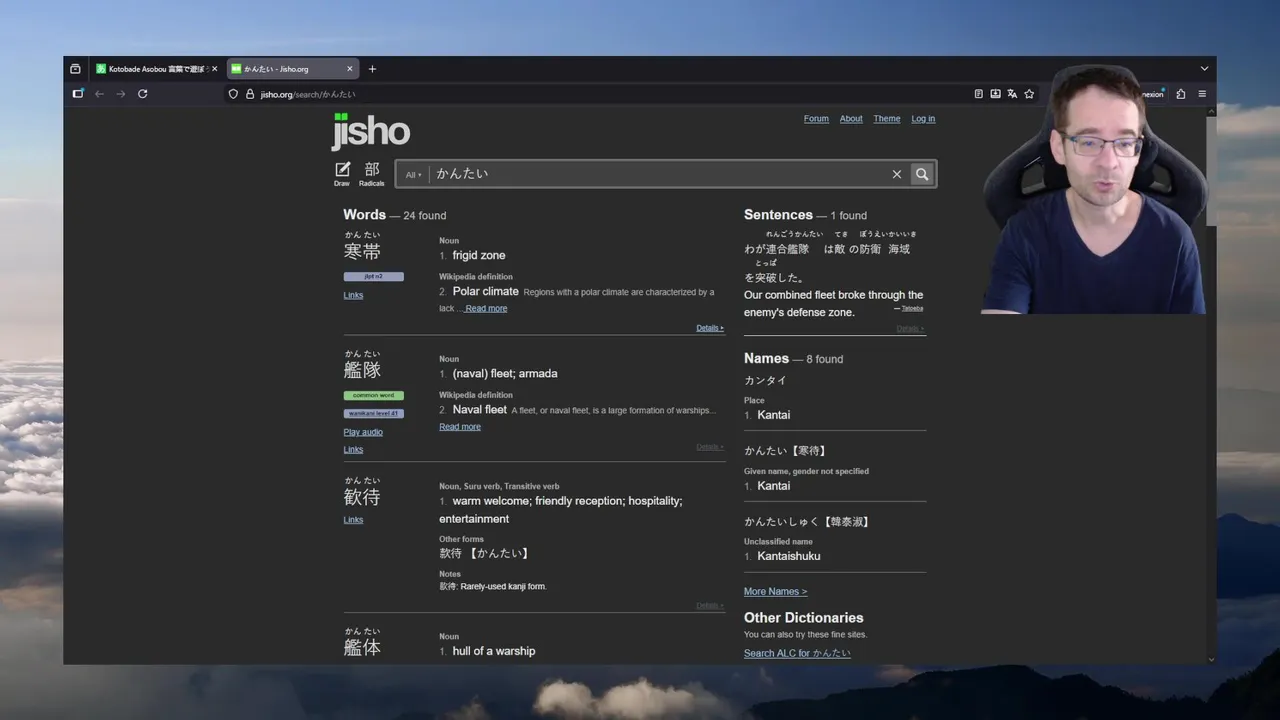The image size is (1280, 720).
Task: Go back with browser back arrow
Action: (99, 94)
